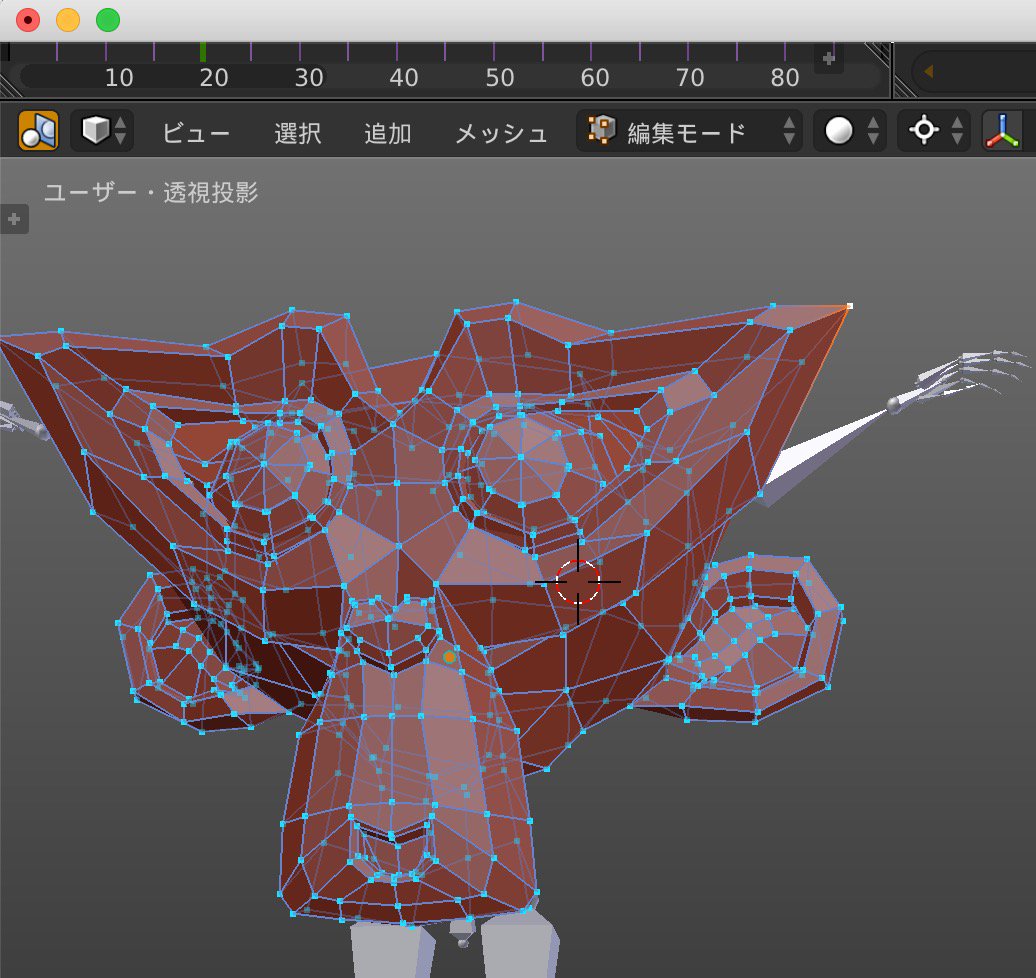This screenshot has height=978, width=1036.
Task: Click the timeline area split corner widget
Action: 879,53
